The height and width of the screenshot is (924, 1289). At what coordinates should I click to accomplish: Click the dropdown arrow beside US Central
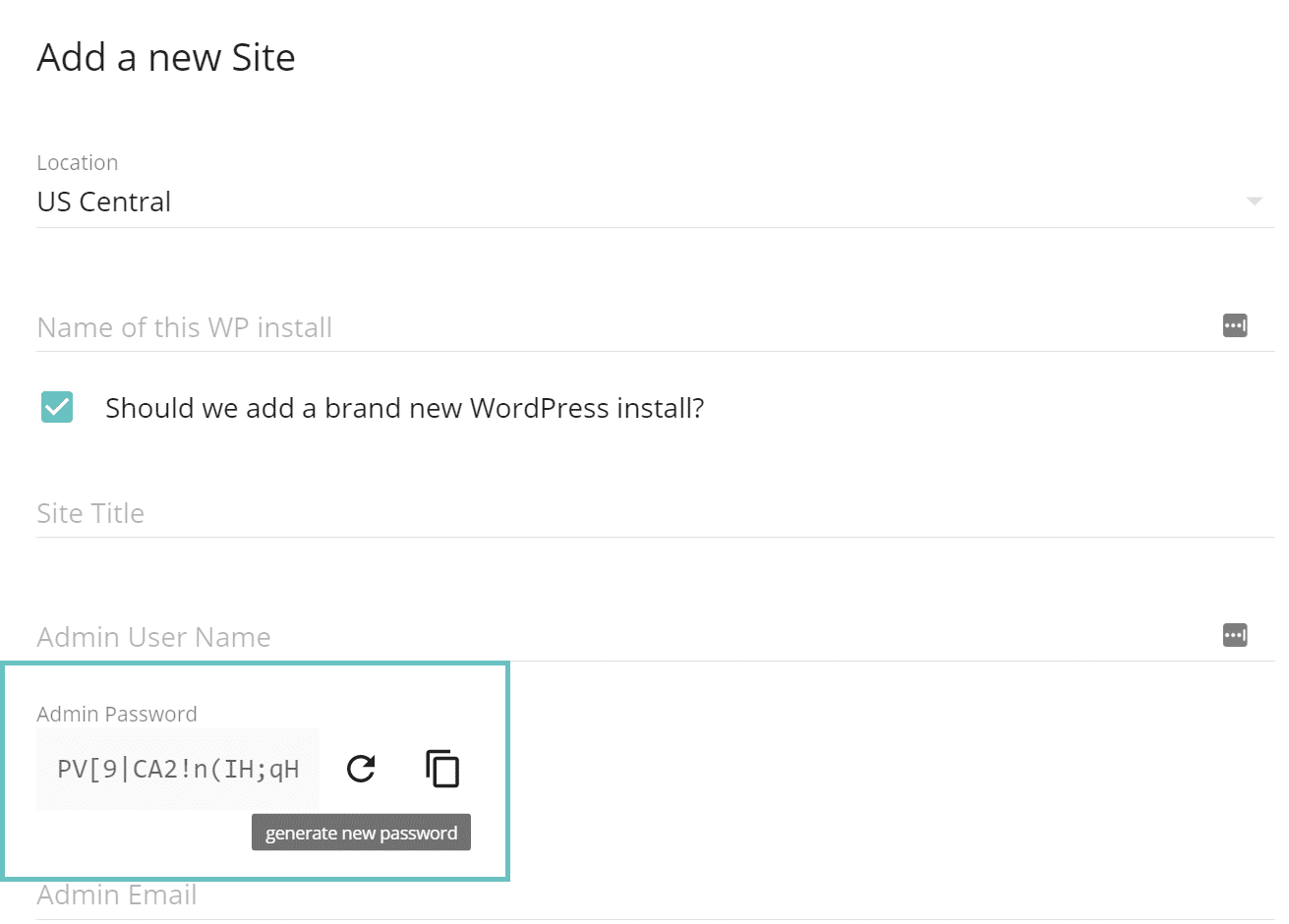coord(1255,202)
